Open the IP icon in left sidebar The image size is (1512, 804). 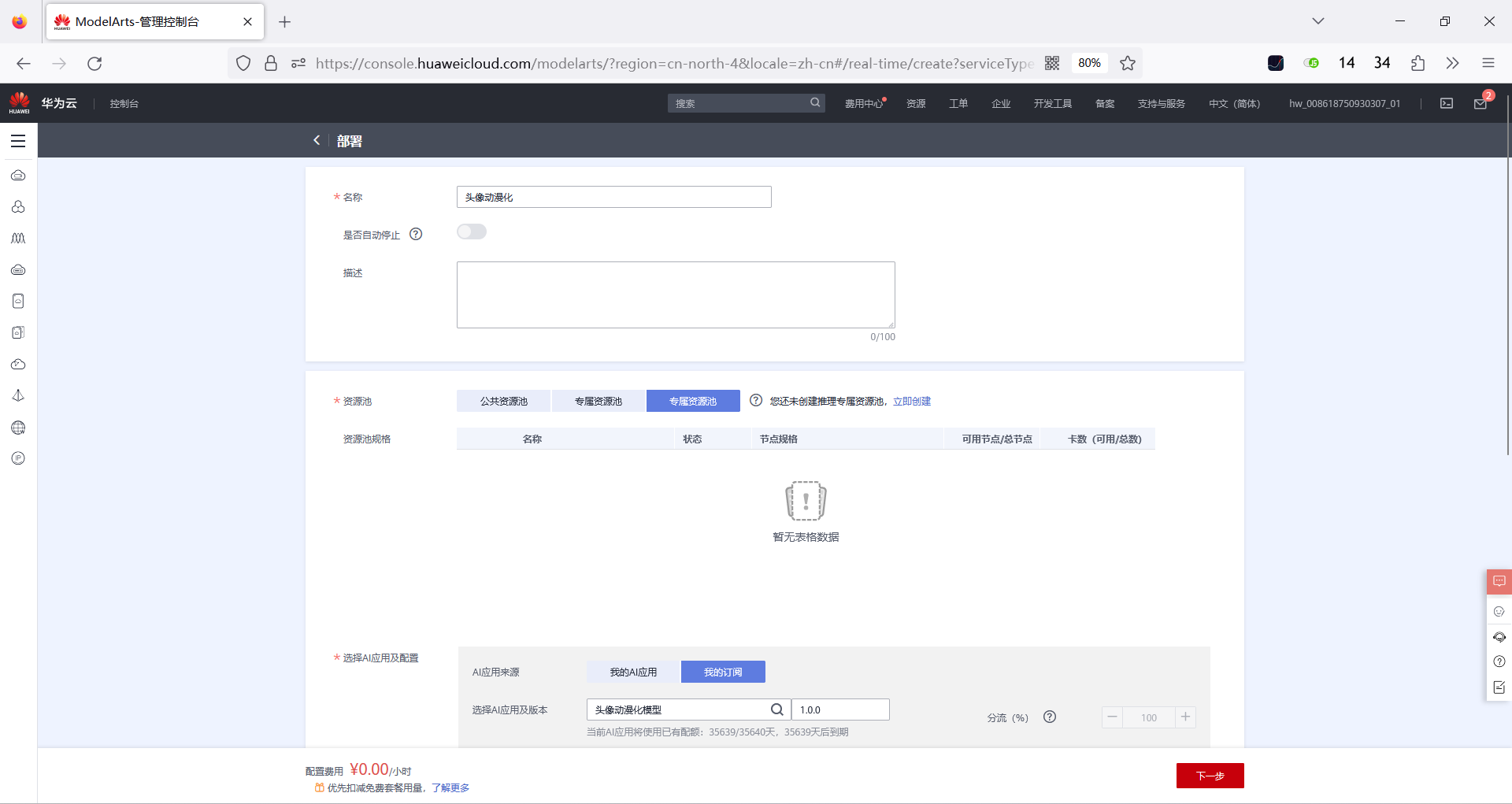[18, 458]
